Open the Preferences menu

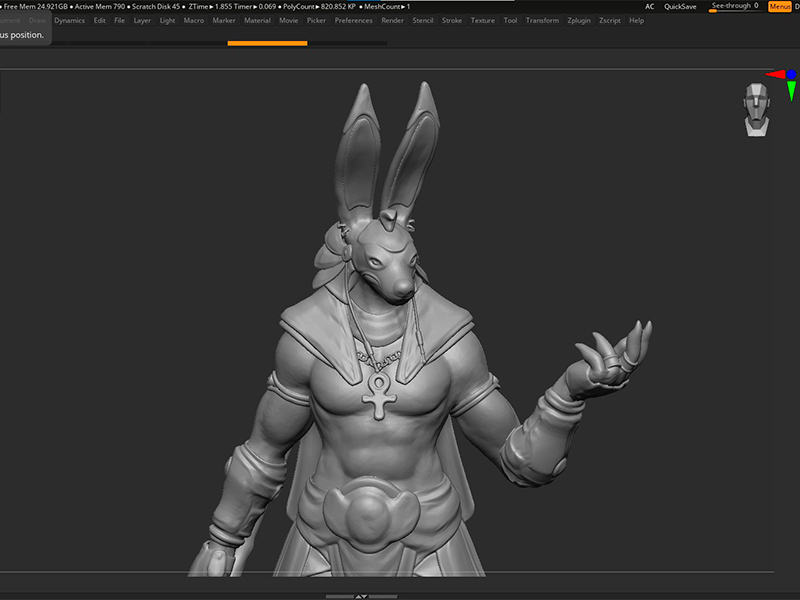[353, 20]
